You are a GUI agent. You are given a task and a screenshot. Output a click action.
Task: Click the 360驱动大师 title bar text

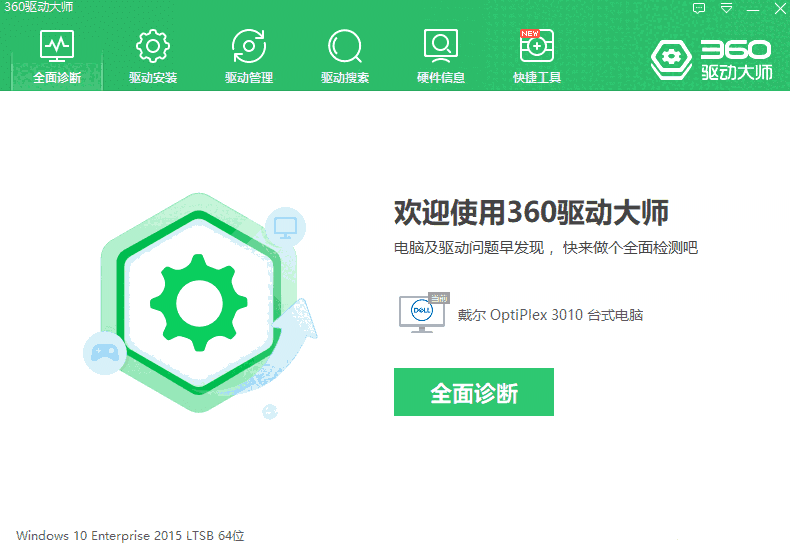tap(39, 7)
